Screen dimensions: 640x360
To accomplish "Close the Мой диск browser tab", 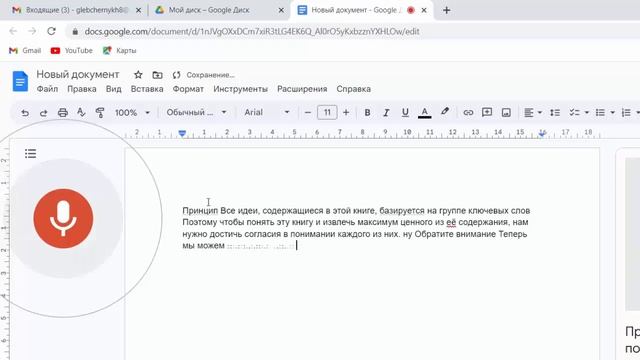I will [x=281, y=11].
